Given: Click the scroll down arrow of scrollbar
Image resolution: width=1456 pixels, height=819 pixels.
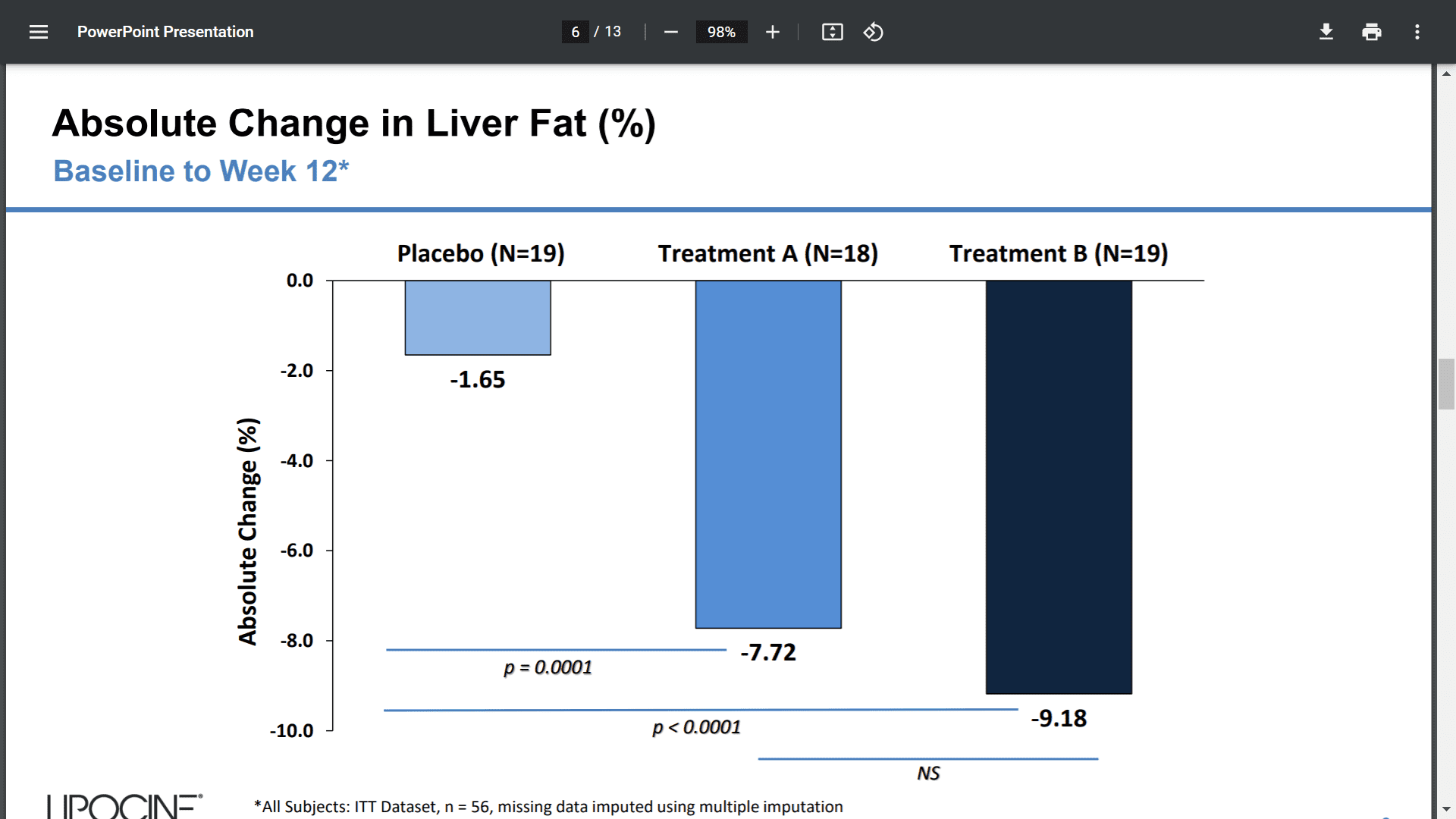Looking at the screenshot, I should 1446,810.
